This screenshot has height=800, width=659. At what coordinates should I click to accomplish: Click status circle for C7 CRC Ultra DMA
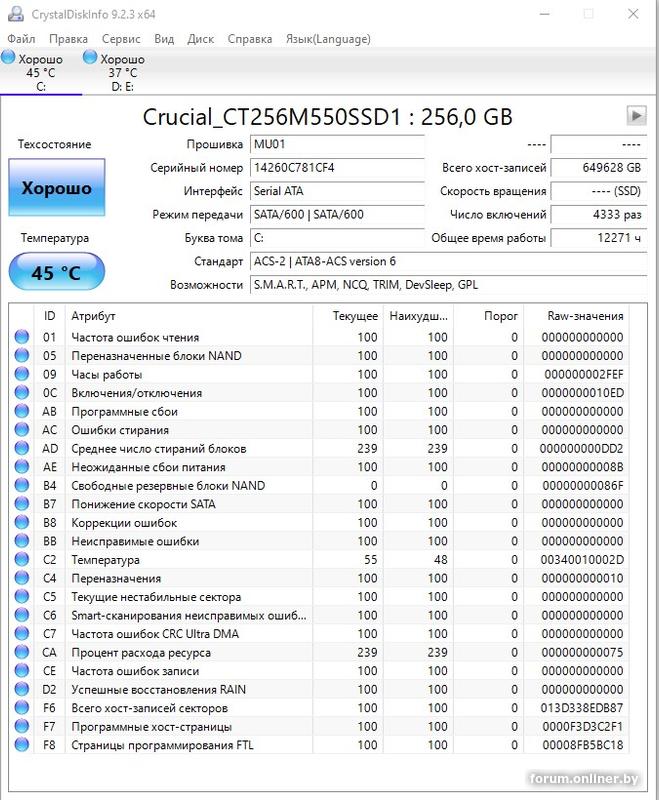(x=22, y=633)
